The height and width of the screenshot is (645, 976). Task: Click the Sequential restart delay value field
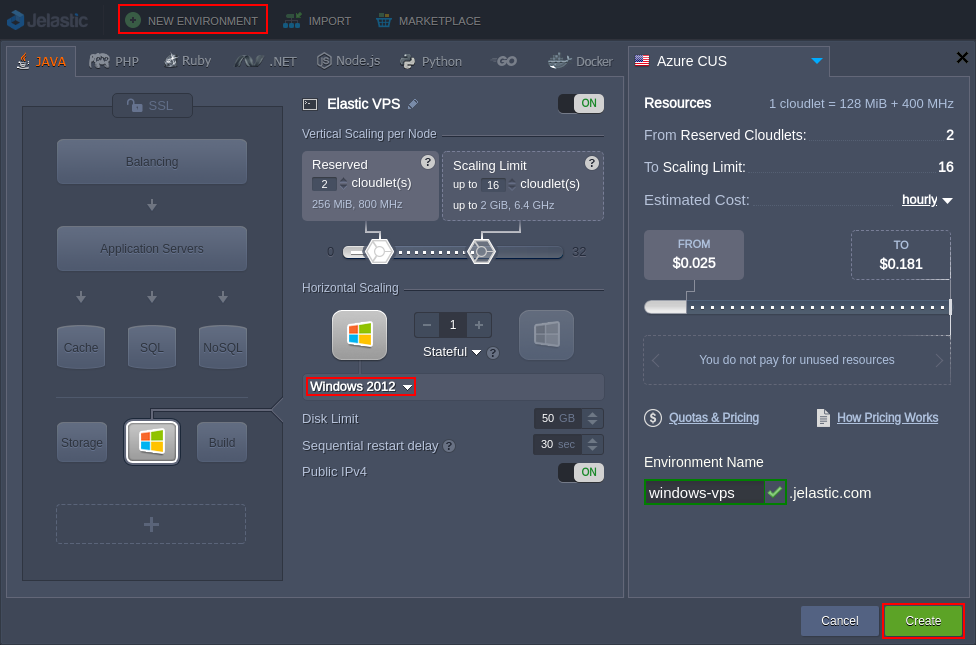pyautogui.click(x=558, y=445)
